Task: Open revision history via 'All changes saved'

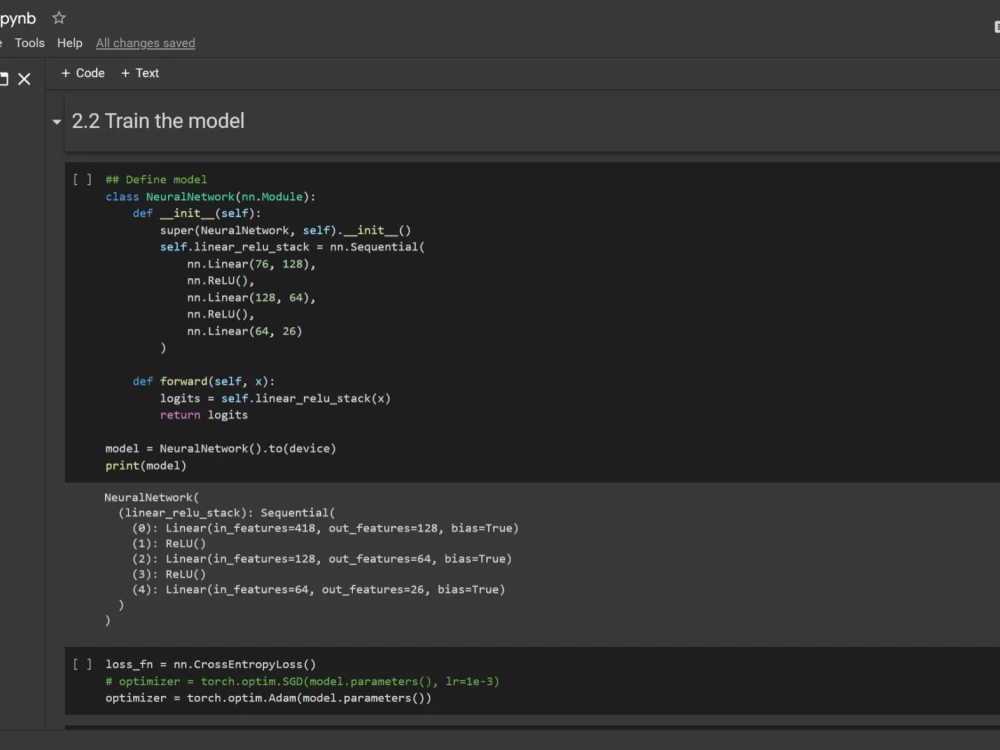Action: [145, 42]
